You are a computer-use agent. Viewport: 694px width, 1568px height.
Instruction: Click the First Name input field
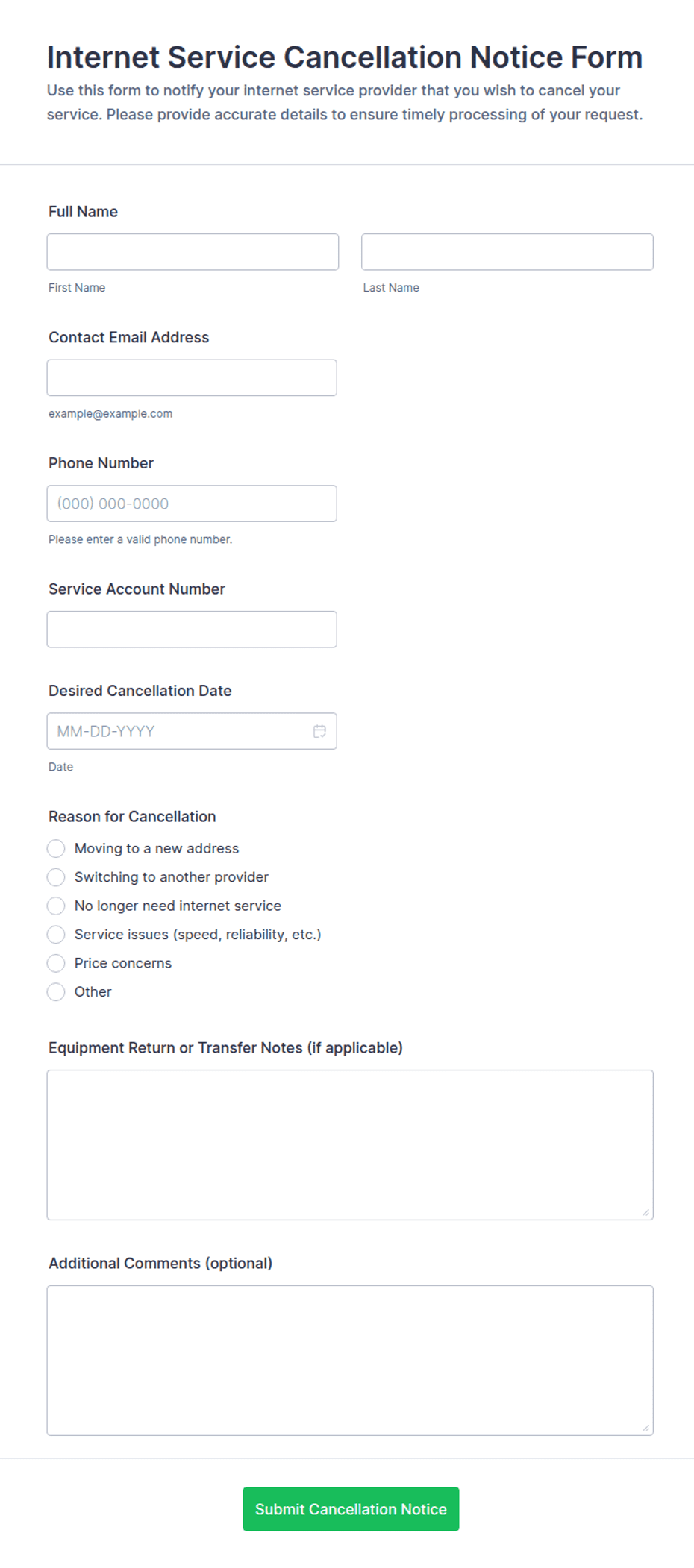tap(193, 252)
